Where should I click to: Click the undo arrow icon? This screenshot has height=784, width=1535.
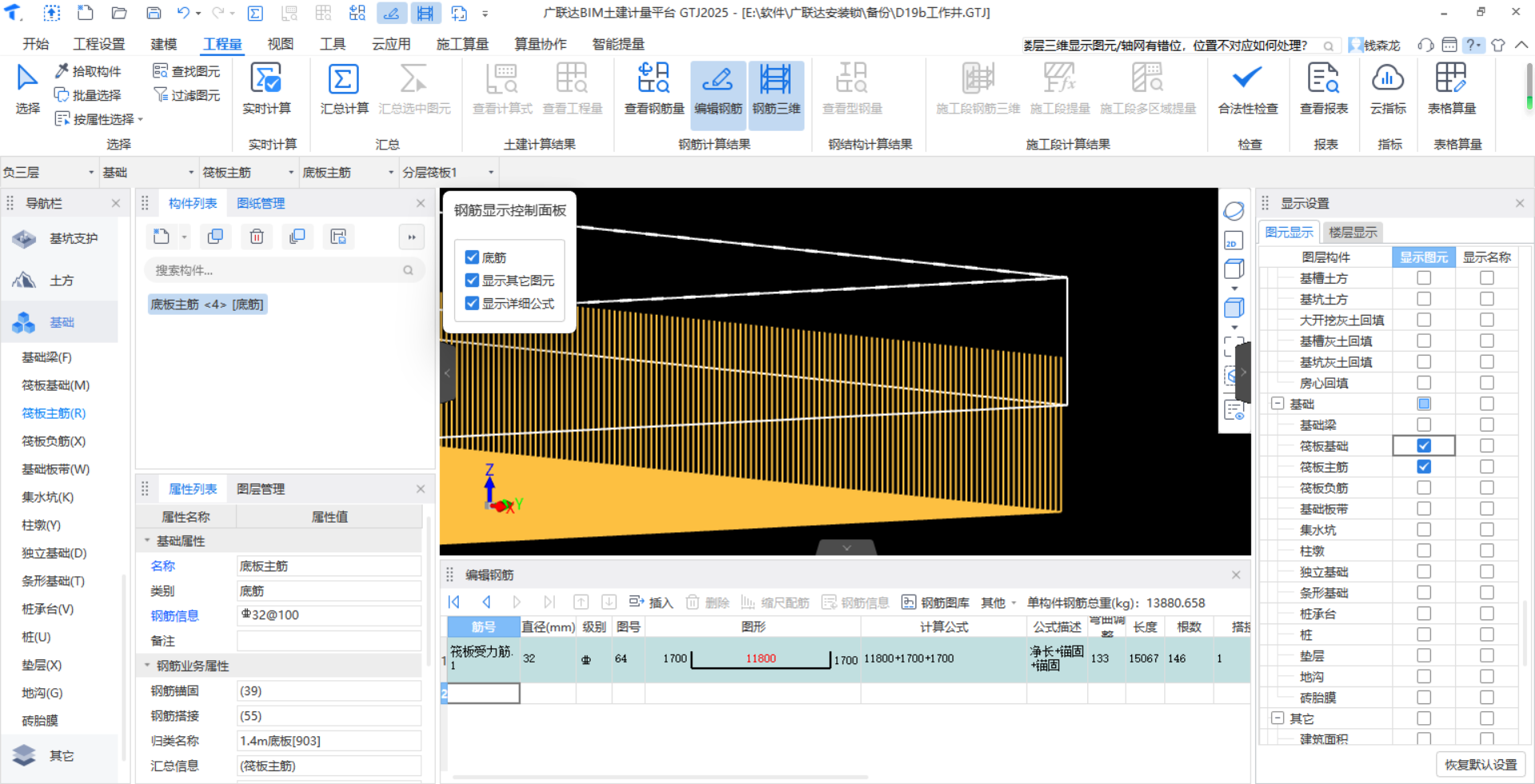pos(184,13)
